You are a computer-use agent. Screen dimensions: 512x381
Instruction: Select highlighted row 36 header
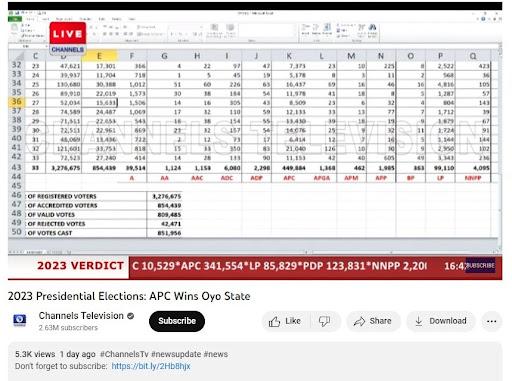click(x=17, y=102)
